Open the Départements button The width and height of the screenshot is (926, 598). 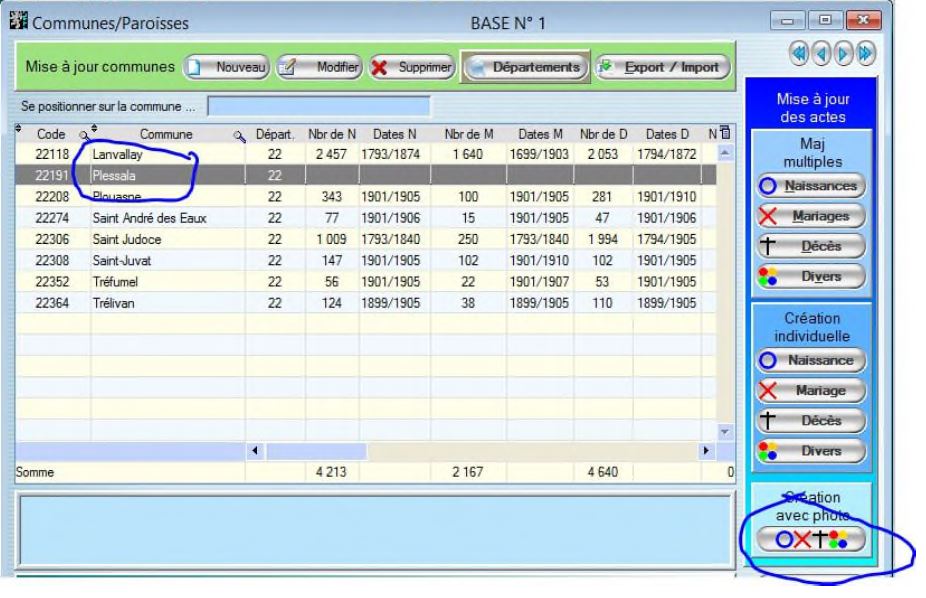click(x=526, y=67)
